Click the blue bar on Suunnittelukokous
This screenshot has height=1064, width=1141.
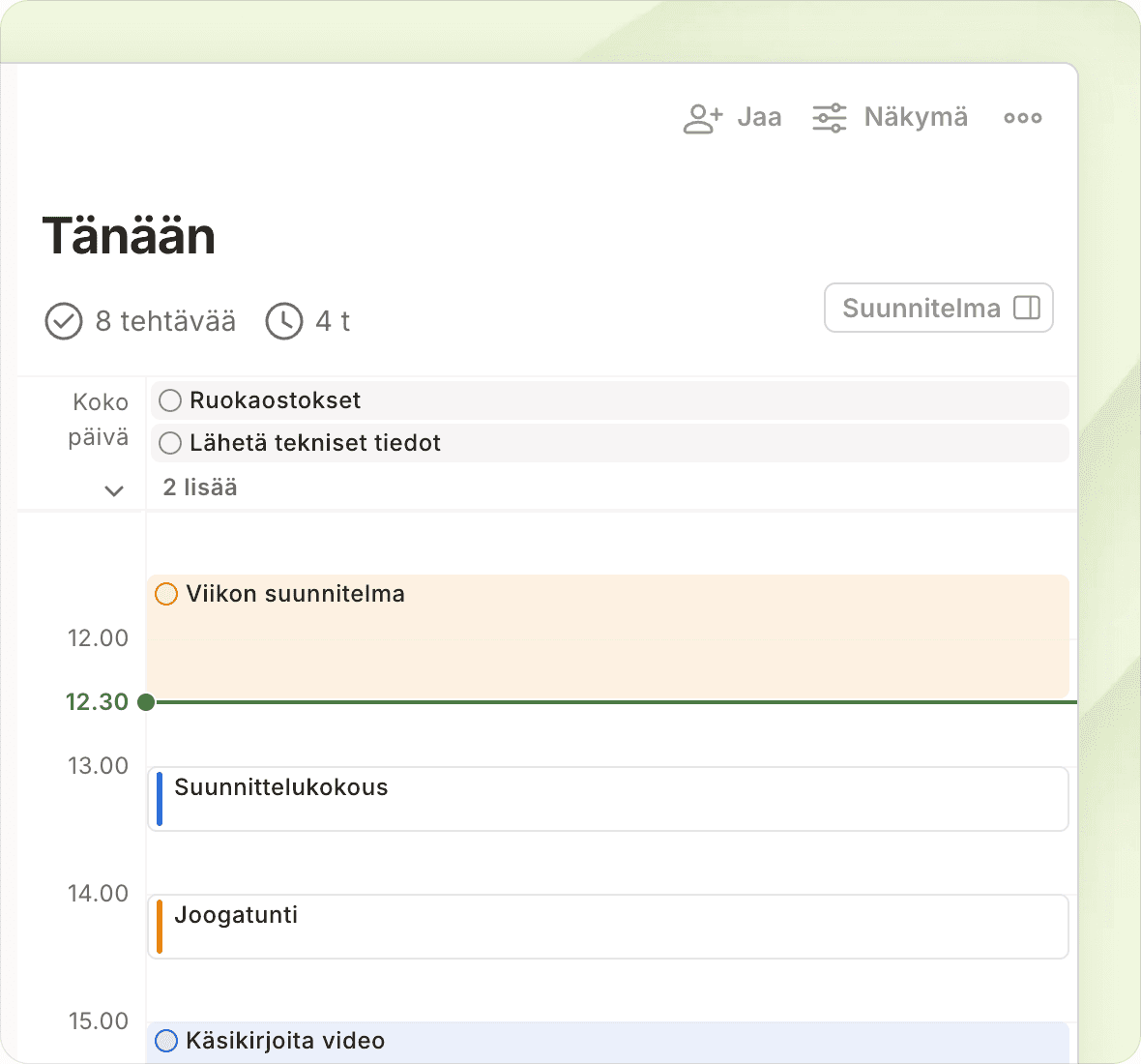(x=160, y=799)
